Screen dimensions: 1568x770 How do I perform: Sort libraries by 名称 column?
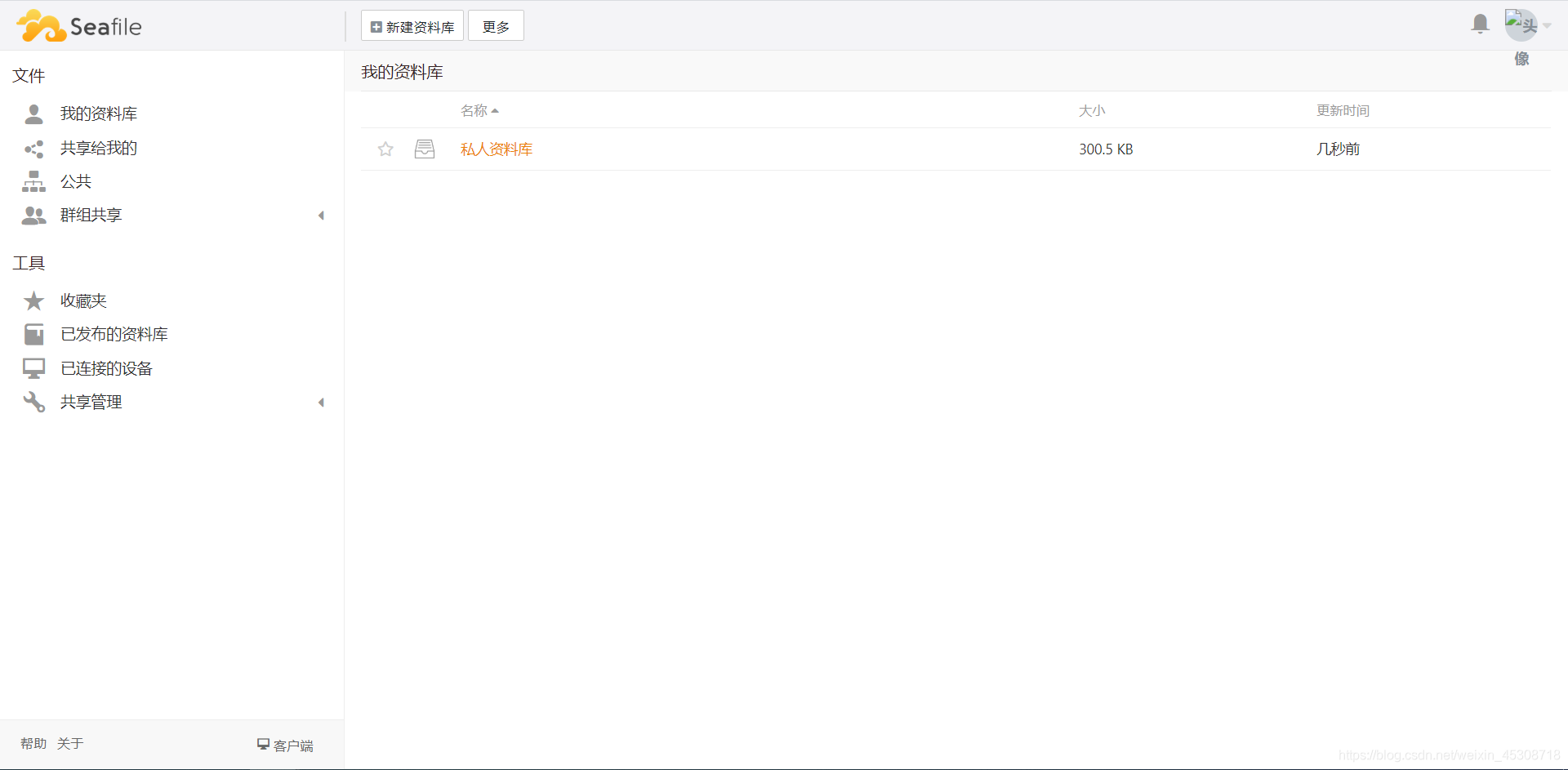pyautogui.click(x=479, y=110)
